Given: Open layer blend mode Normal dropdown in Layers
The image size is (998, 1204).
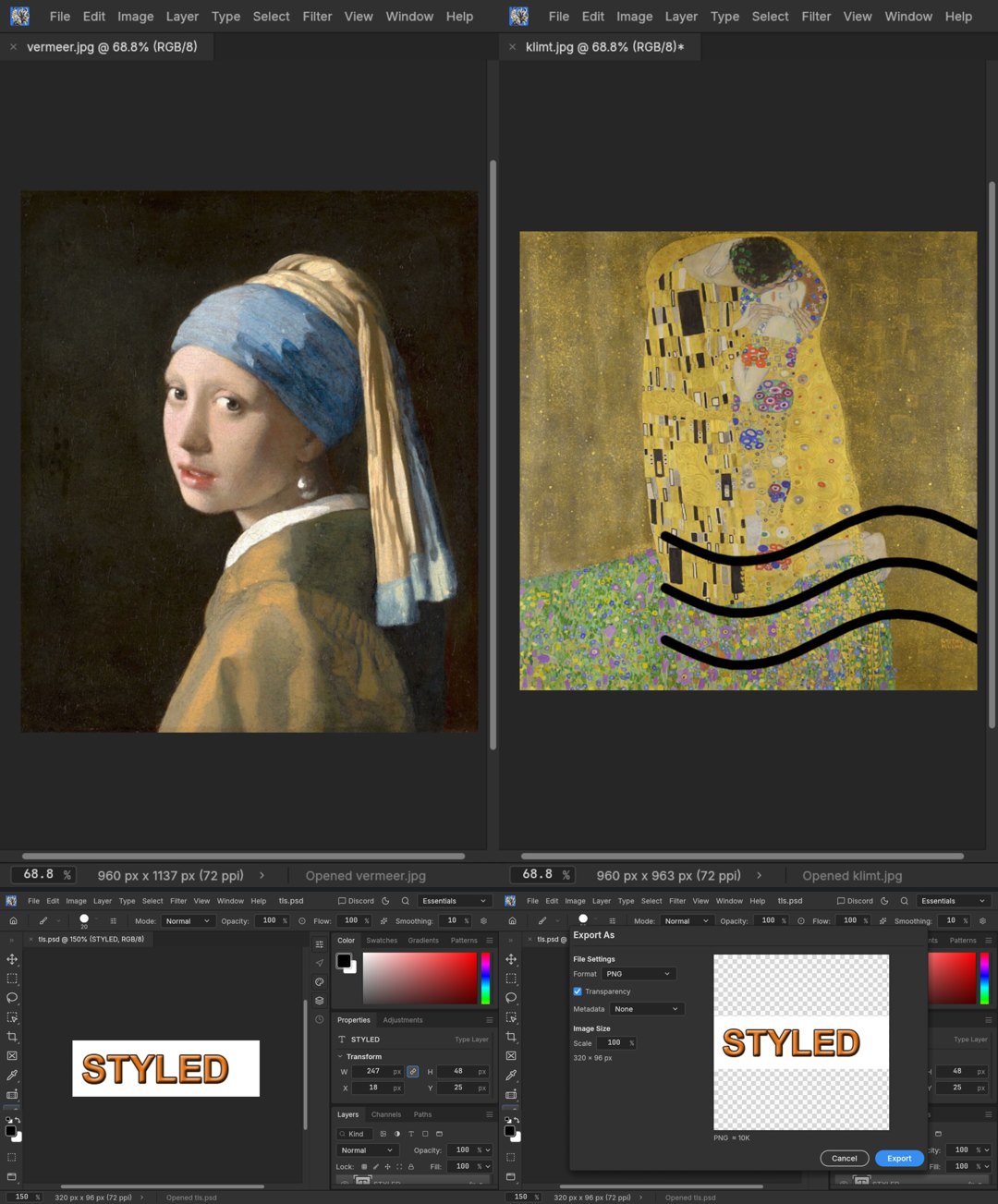Looking at the screenshot, I should (367, 1150).
